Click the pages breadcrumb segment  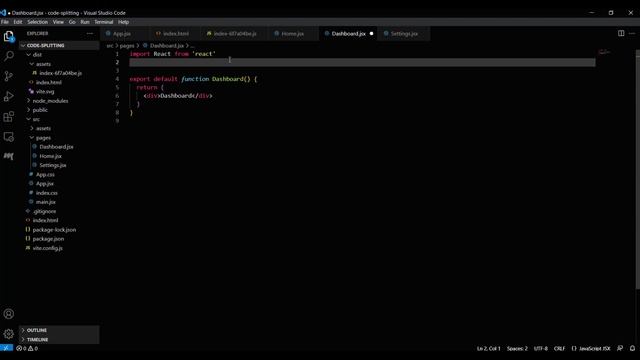[127, 46]
